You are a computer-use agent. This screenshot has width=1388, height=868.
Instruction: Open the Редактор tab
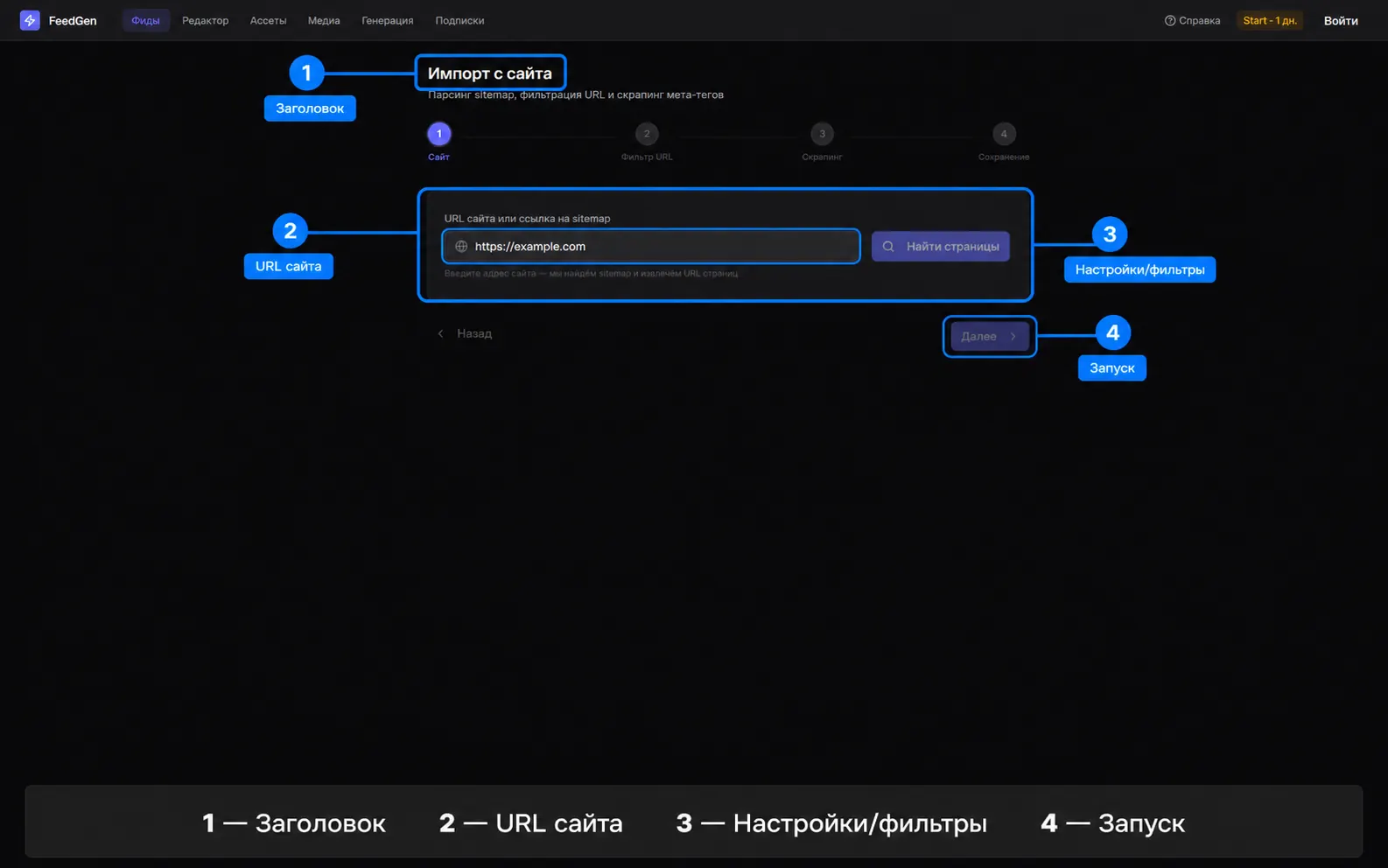[205, 20]
